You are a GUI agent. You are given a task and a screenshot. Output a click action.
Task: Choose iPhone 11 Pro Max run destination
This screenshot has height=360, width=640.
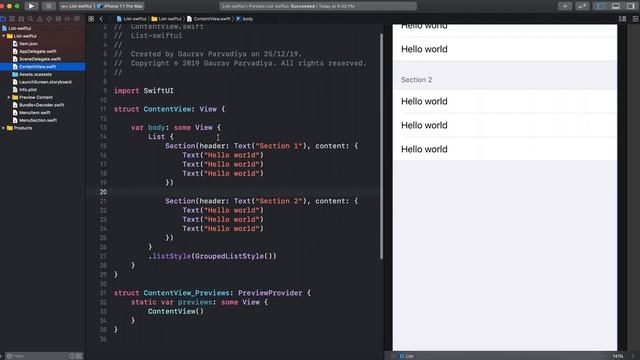120,6
